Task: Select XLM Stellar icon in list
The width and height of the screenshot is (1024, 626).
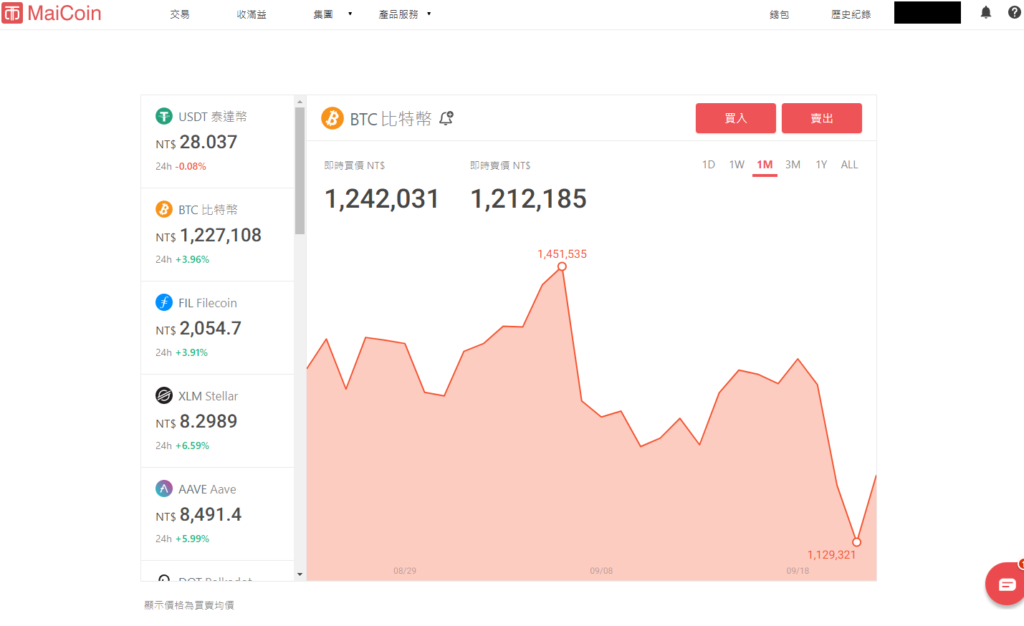Action: [x=164, y=396]
